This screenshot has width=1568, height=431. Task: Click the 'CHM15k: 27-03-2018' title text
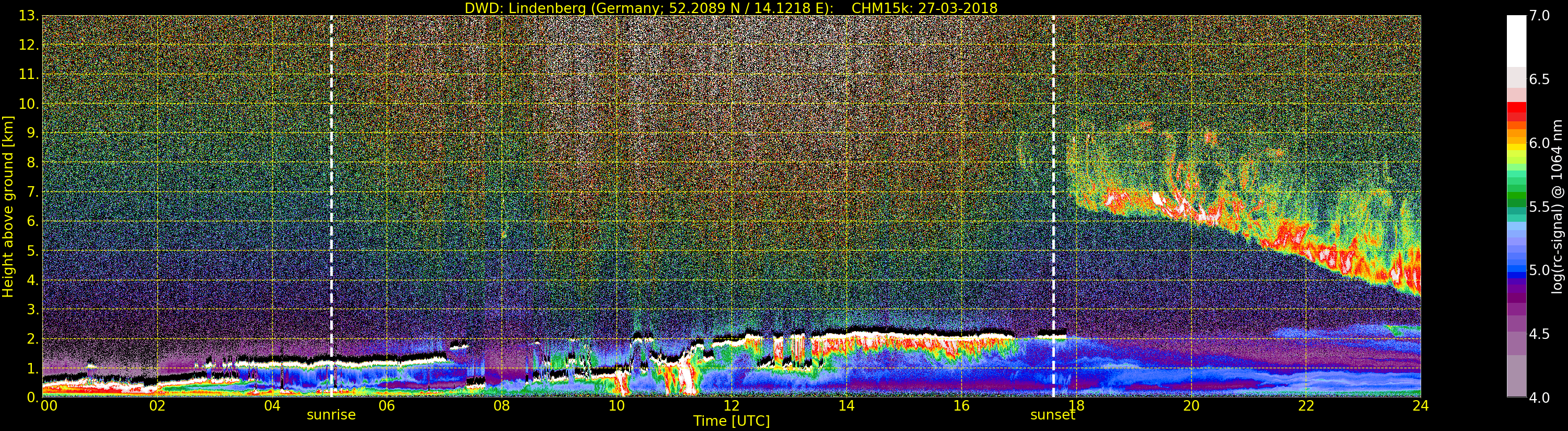coord(925,8)
